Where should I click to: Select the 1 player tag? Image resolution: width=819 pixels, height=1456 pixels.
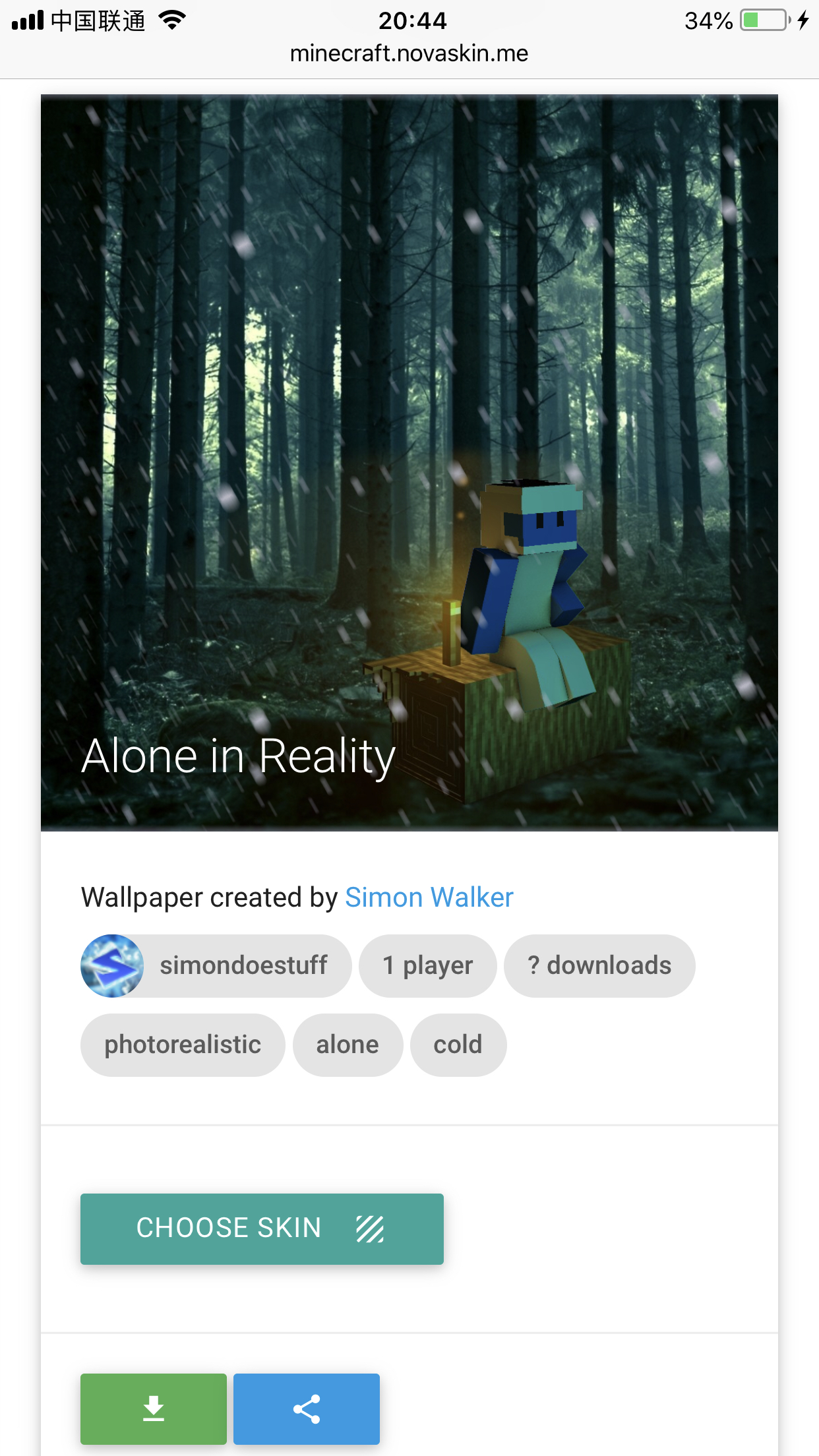tap(427, 965)
